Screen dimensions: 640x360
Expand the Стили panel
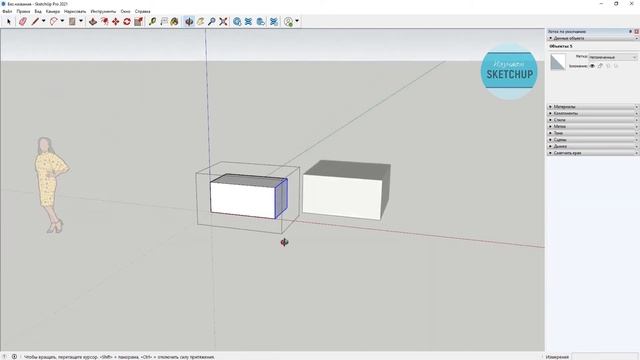(x=593, y=120)
